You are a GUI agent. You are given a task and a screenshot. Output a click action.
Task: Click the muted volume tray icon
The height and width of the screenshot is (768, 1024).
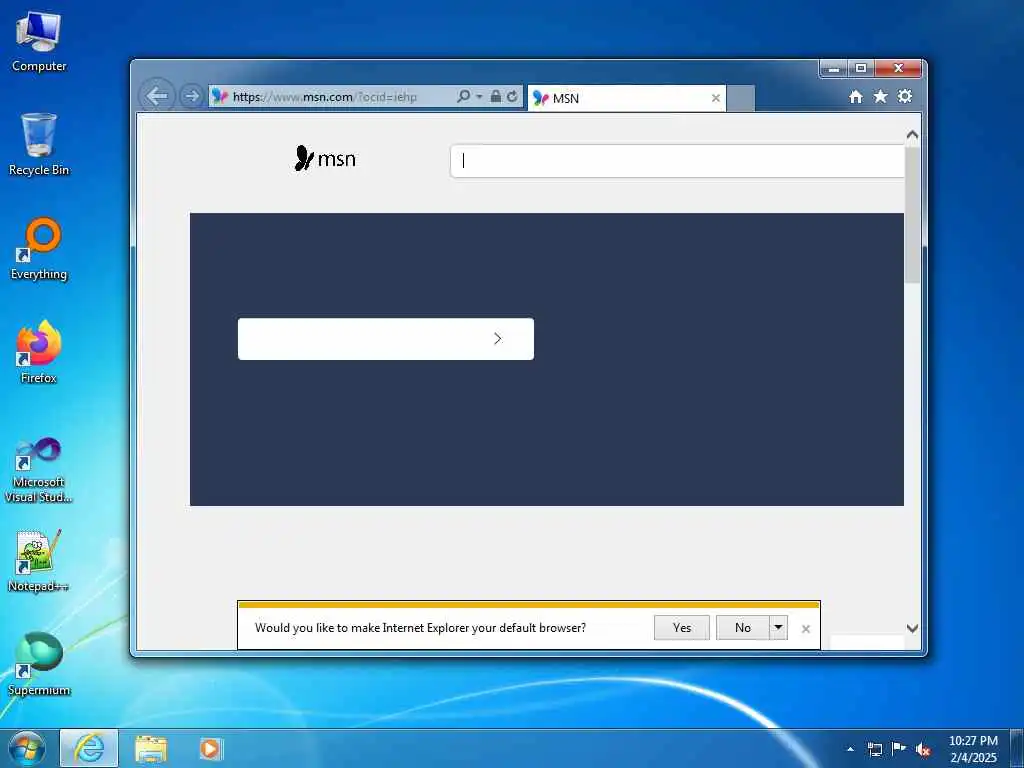(x=923, y=749)
